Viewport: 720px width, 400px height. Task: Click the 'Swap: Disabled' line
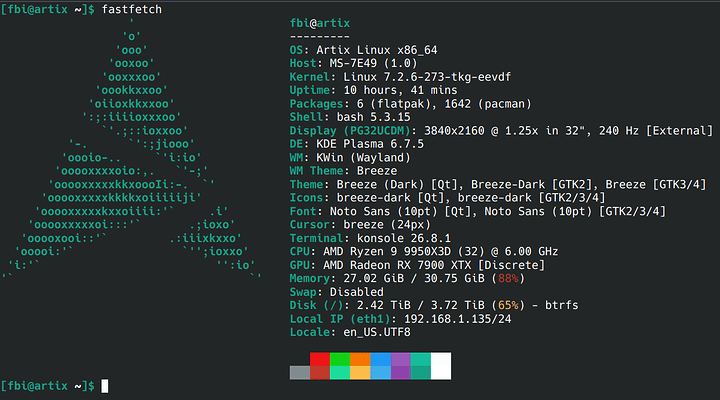[x=337, y=292]
